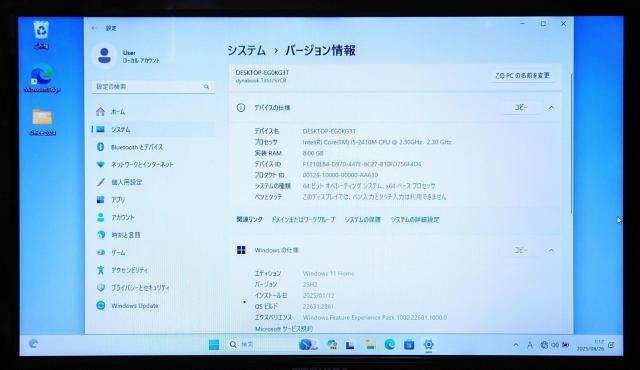The width and height of the screenshot is (640, 370).
Task: Open the Microsoft Edge desktop shortcut
Action: pyautogui.click(x=42, y=79)
